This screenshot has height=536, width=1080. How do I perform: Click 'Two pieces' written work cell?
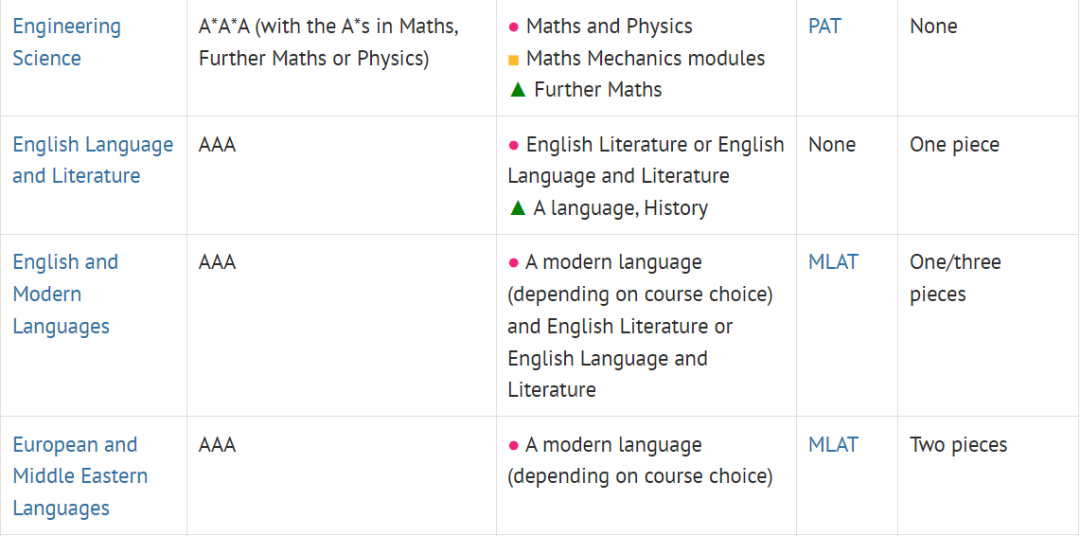pos(958,445)
